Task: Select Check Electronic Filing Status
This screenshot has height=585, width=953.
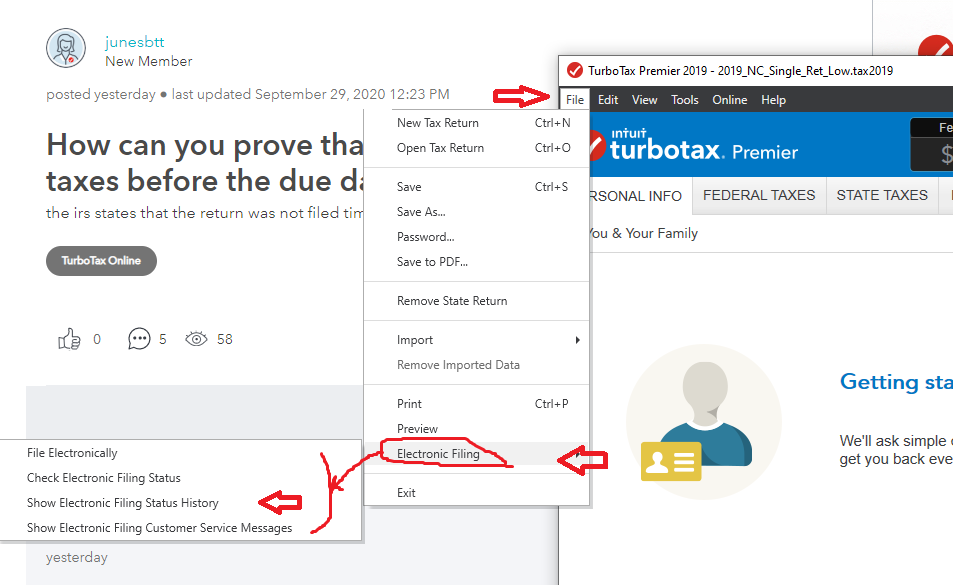Action: coord(181,477)
